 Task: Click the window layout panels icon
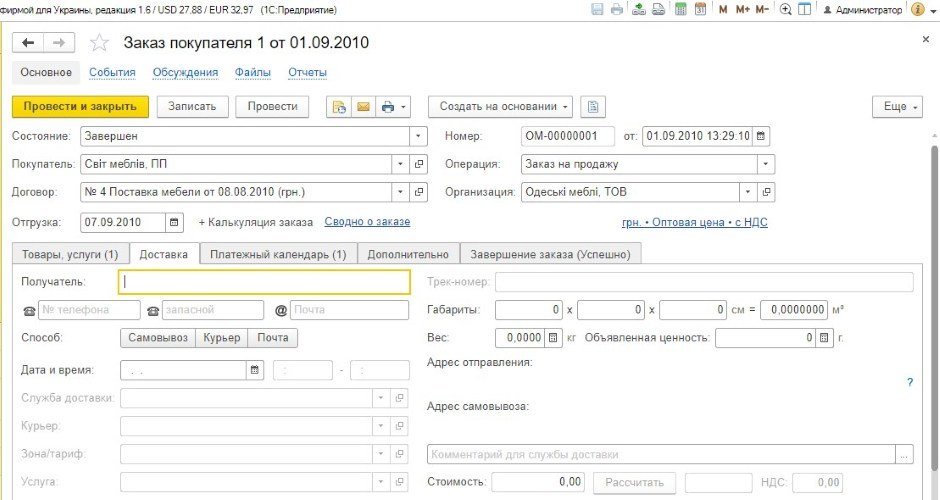tap(805, 10)
